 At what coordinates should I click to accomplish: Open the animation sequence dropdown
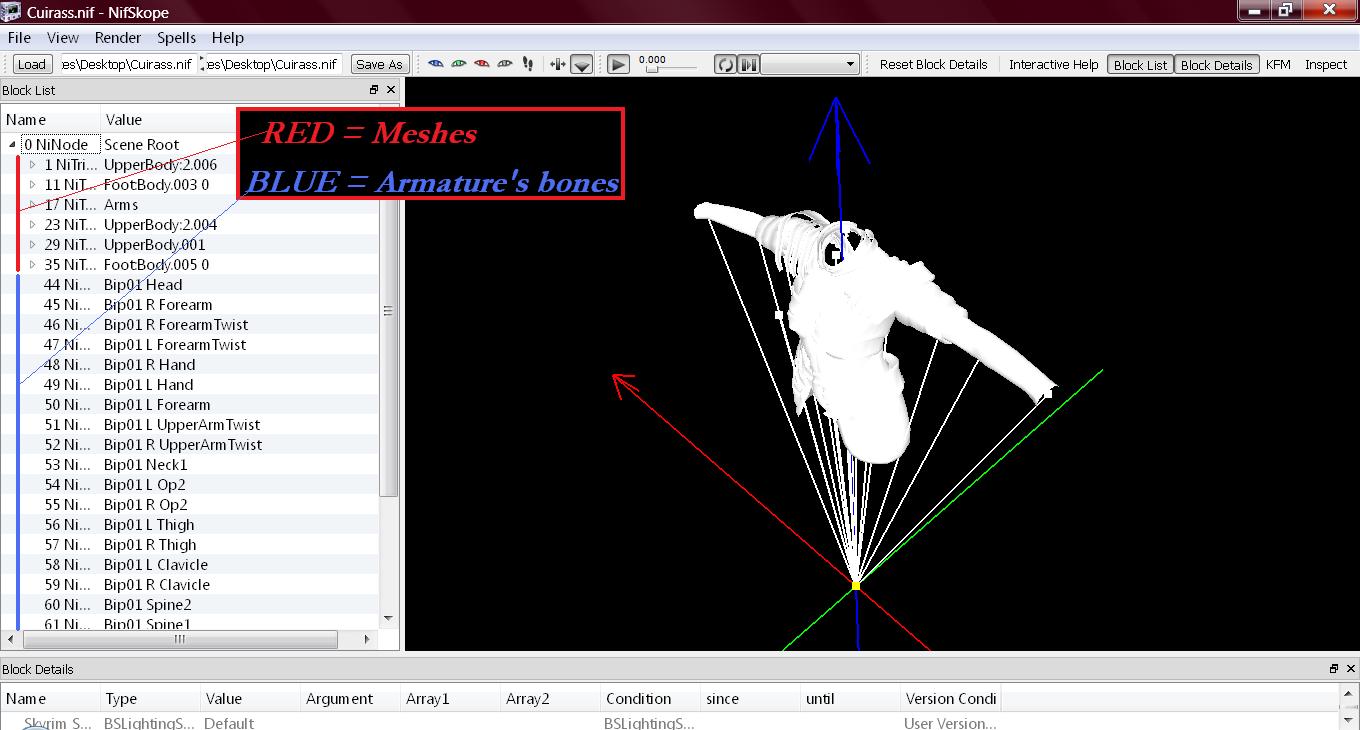tap(810, 65)
